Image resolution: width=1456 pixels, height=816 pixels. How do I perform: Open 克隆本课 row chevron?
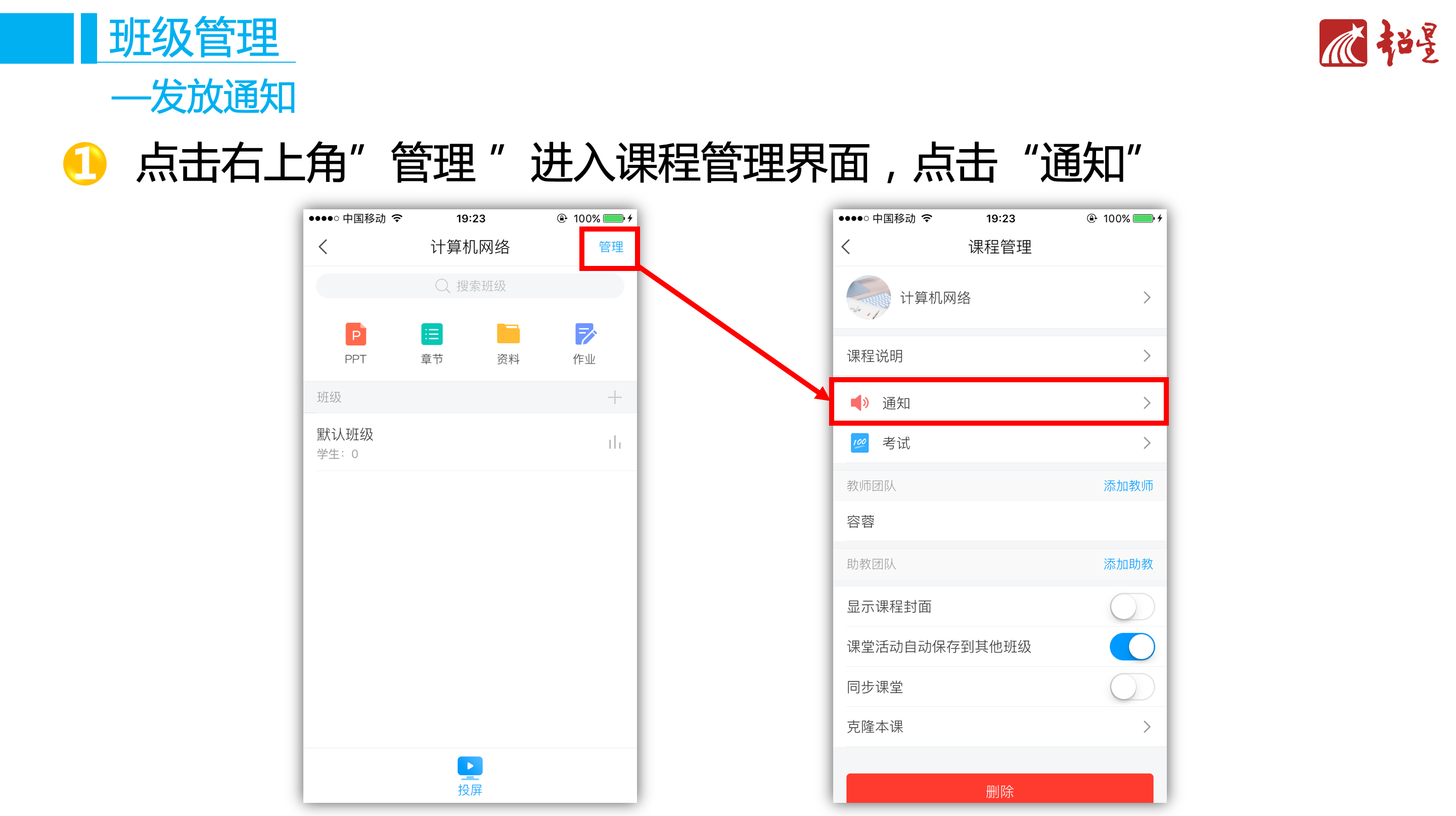pos(1146,727)
